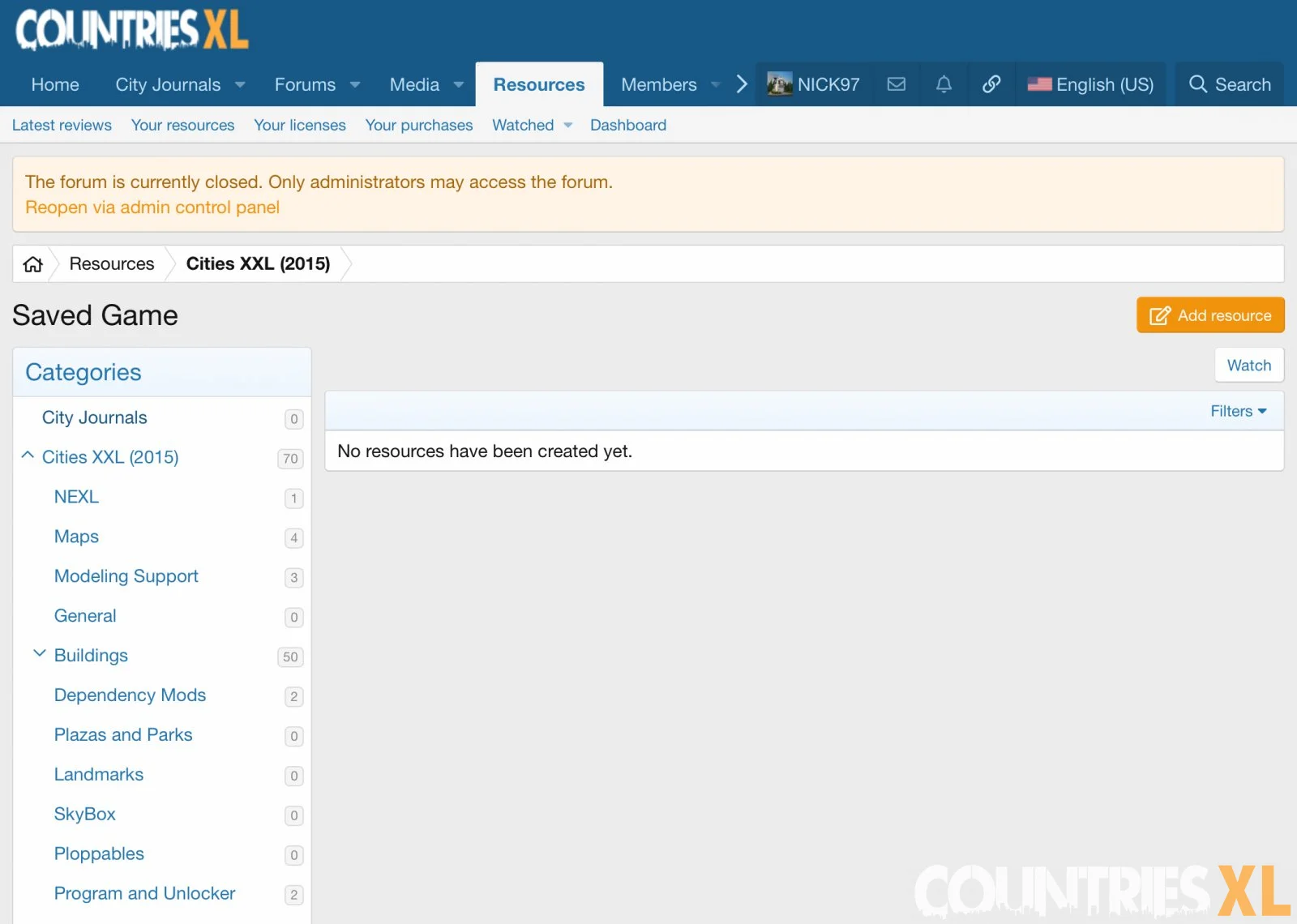Click the Resources breadcrumb
This screenshot has width=1297, height=924.
pos(112,264)
